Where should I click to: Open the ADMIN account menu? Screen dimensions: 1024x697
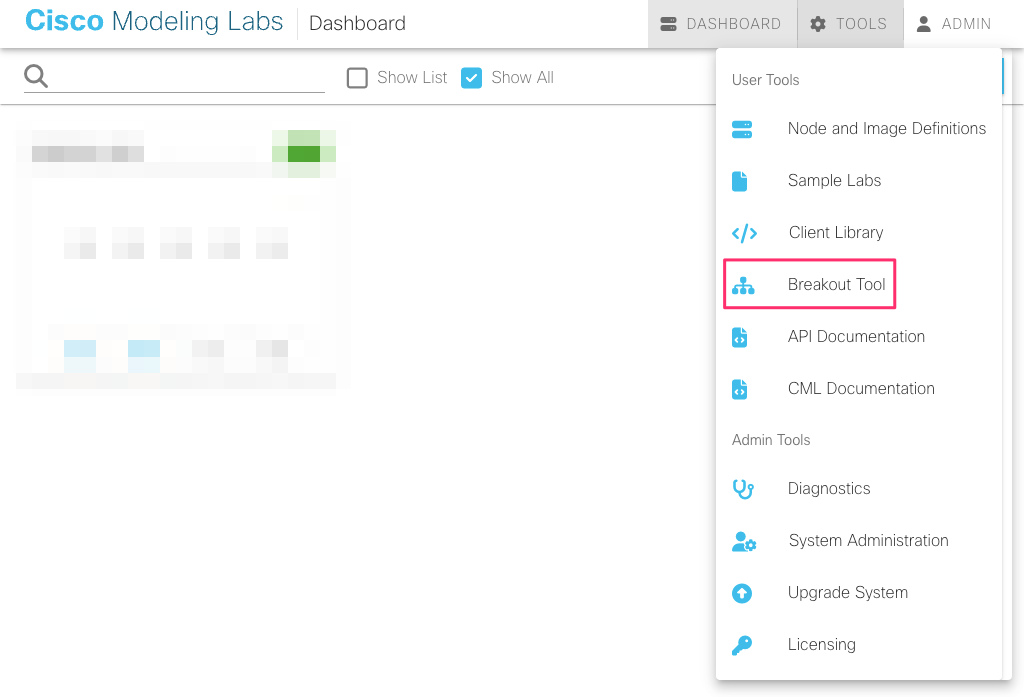[955, 24]
